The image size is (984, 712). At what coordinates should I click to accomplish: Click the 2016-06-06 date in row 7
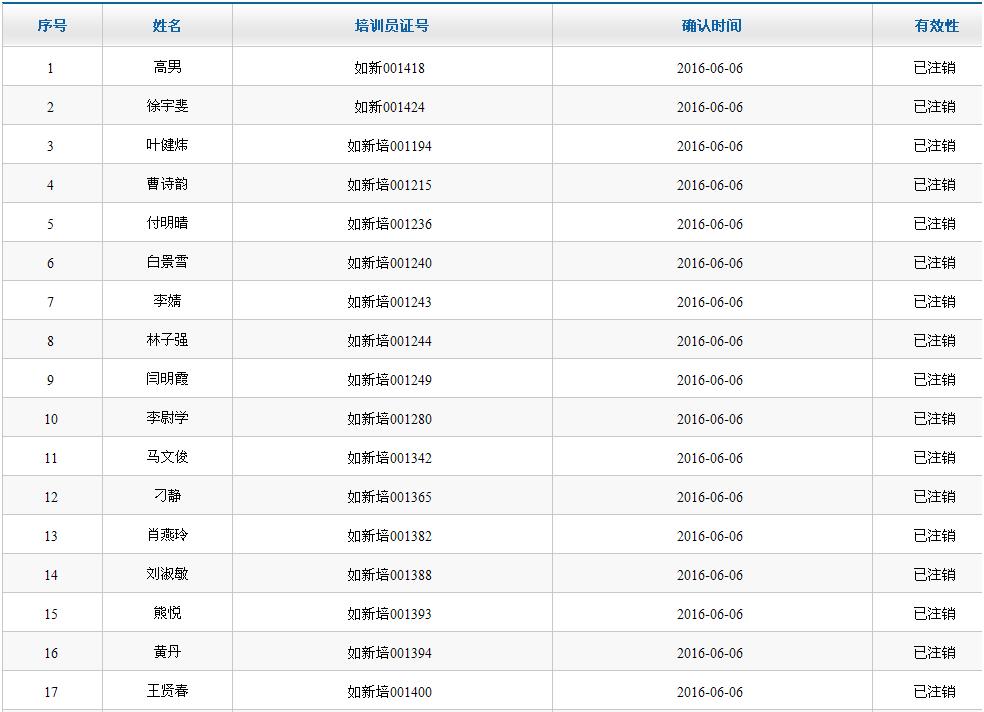pos(710,302)
